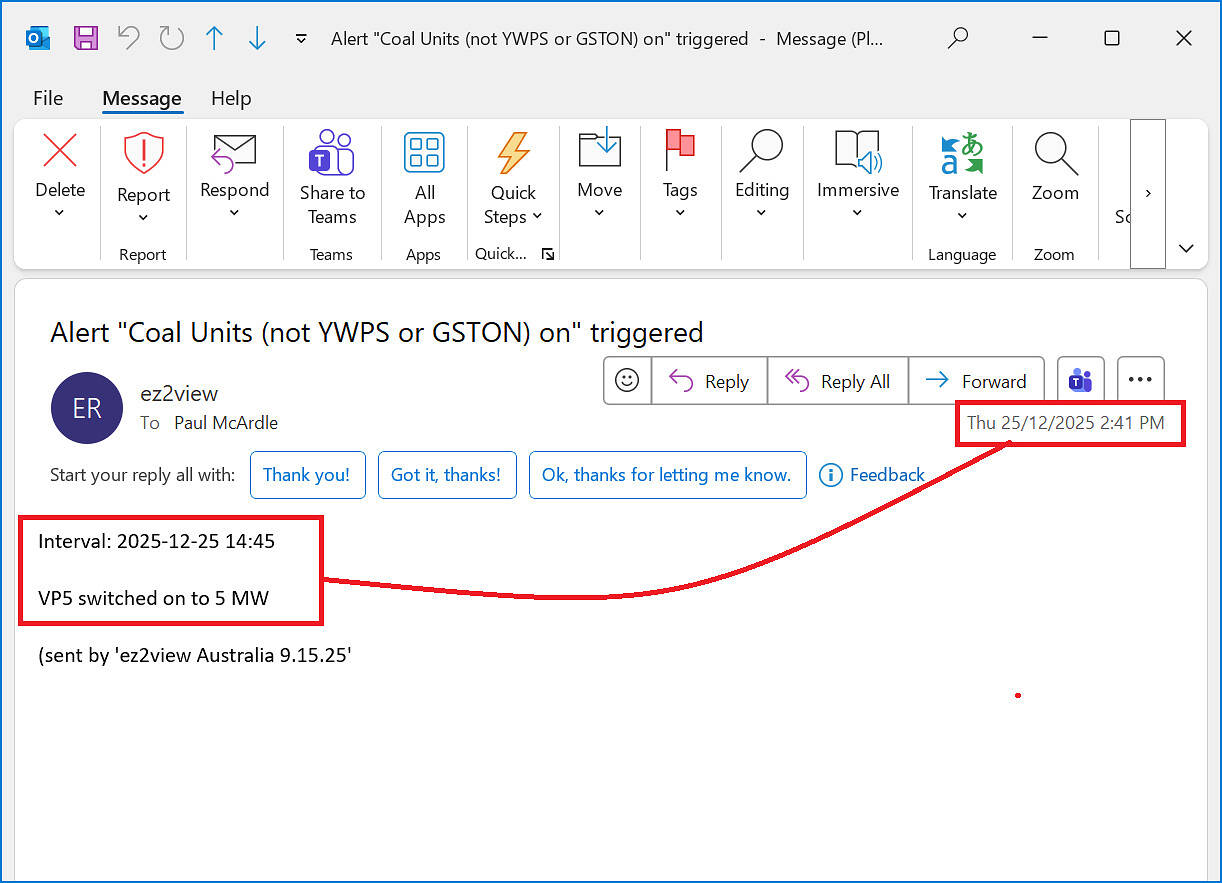Image resolution: width=1222 pixels, height=883 pixels.
Task: Go to next item down arrow
Action: (x=257, y=38)
